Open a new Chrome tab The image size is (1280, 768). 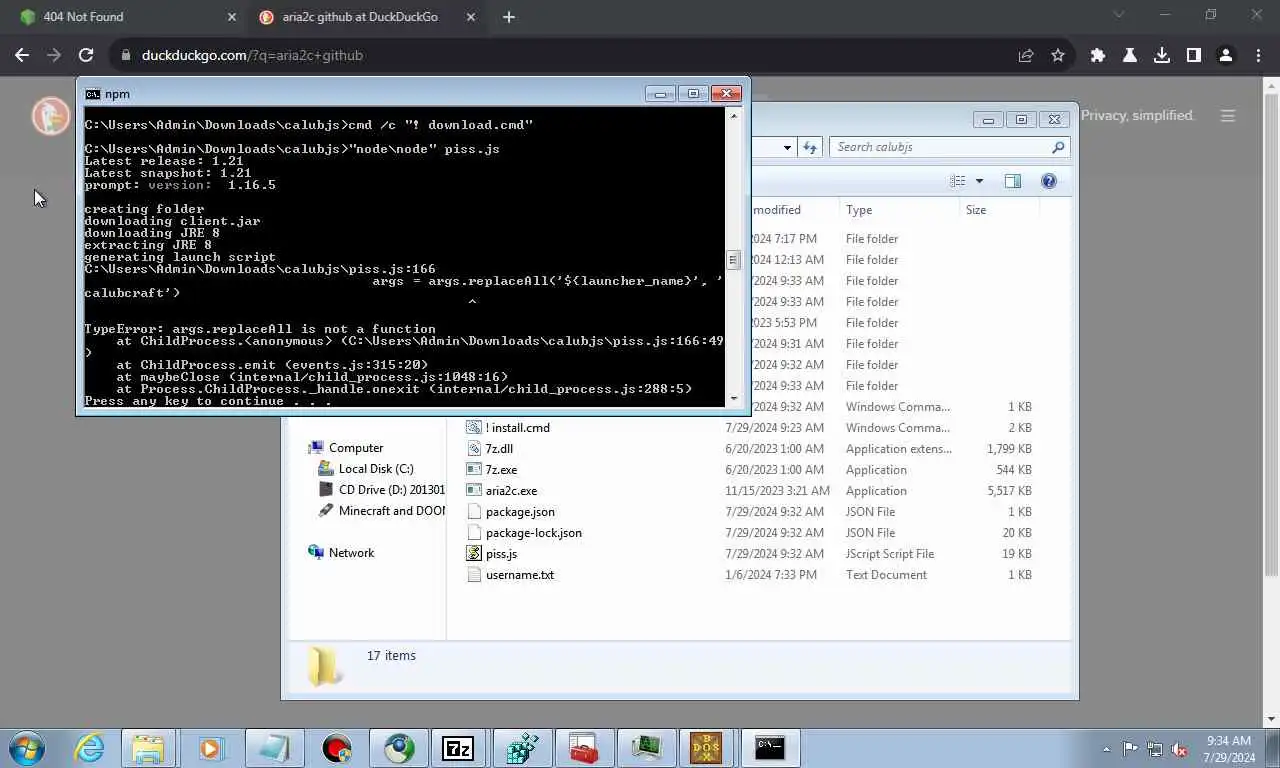click(x=509, y=17)
